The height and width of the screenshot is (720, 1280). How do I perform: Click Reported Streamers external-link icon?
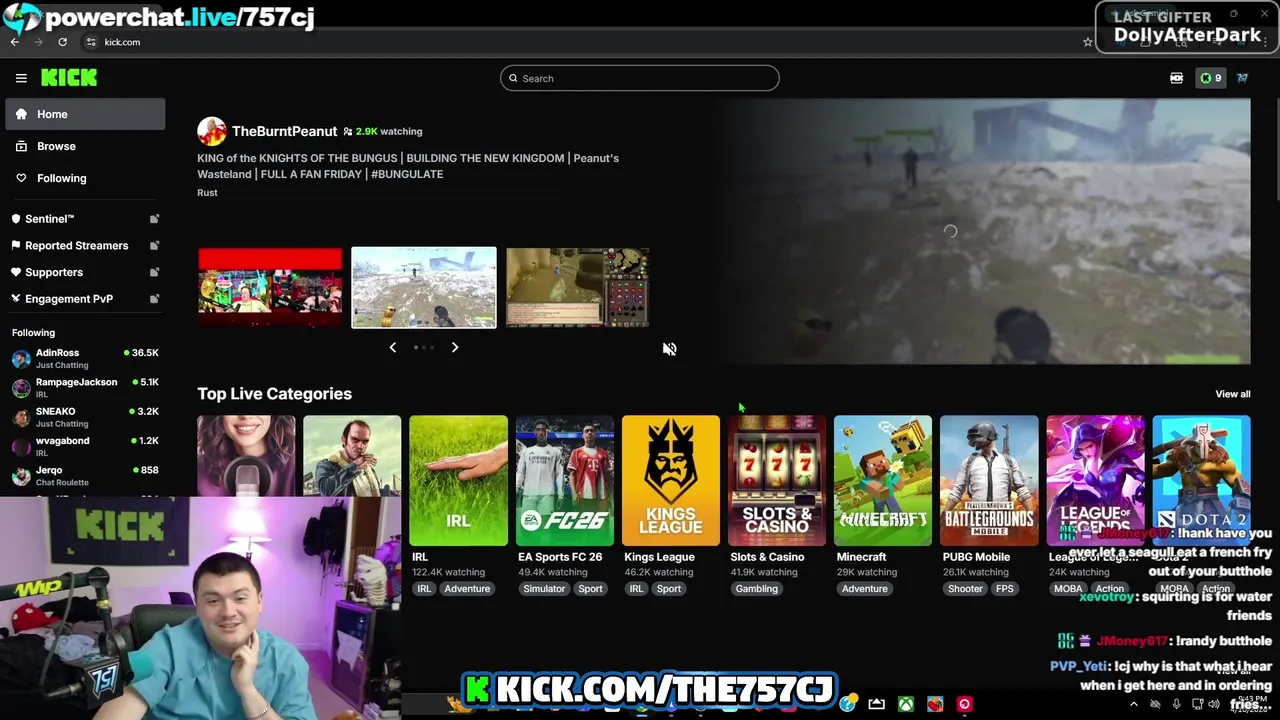pyautogui.click(x=154, y=245)
